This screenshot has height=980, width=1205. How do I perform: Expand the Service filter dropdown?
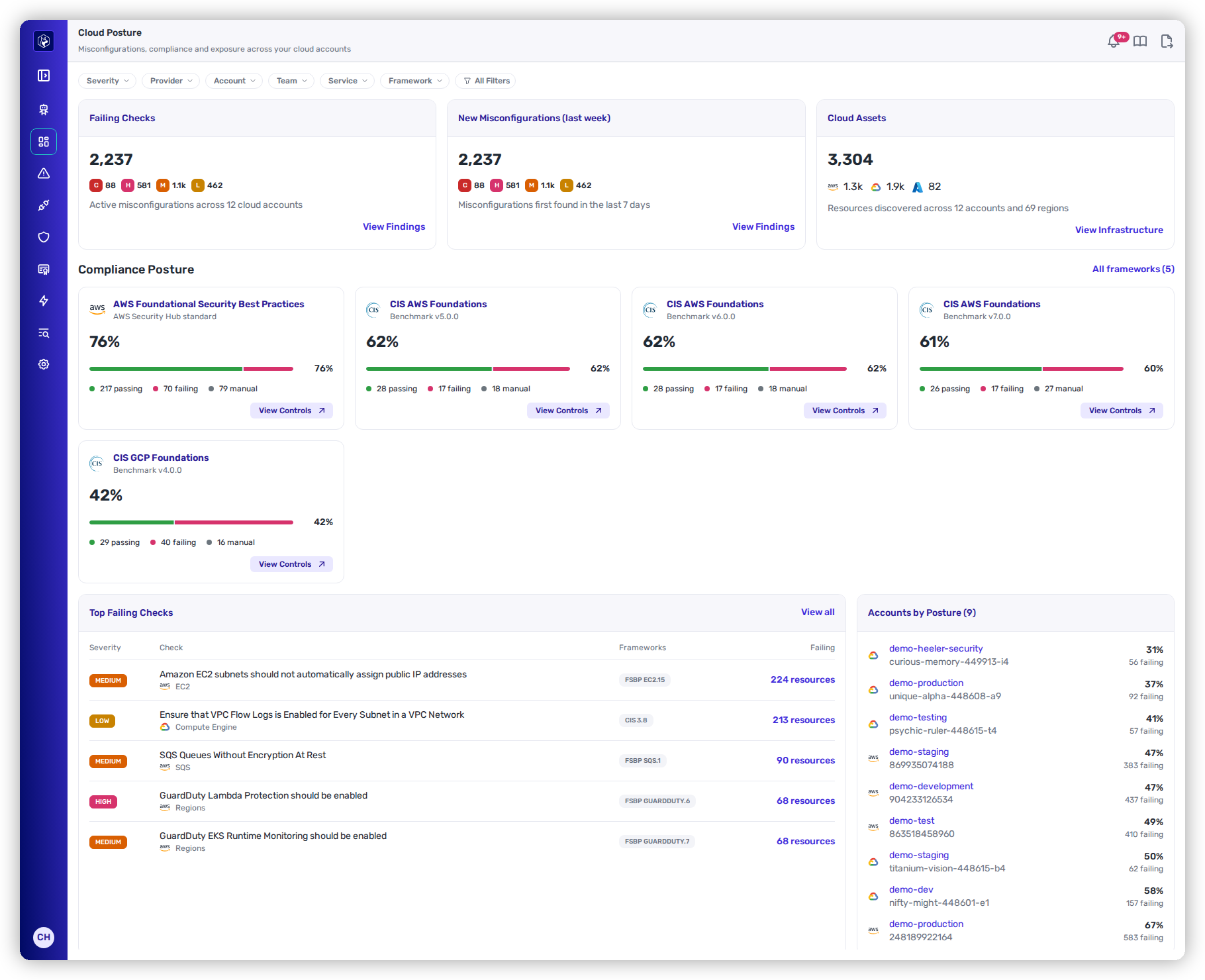tap(348, 81)
